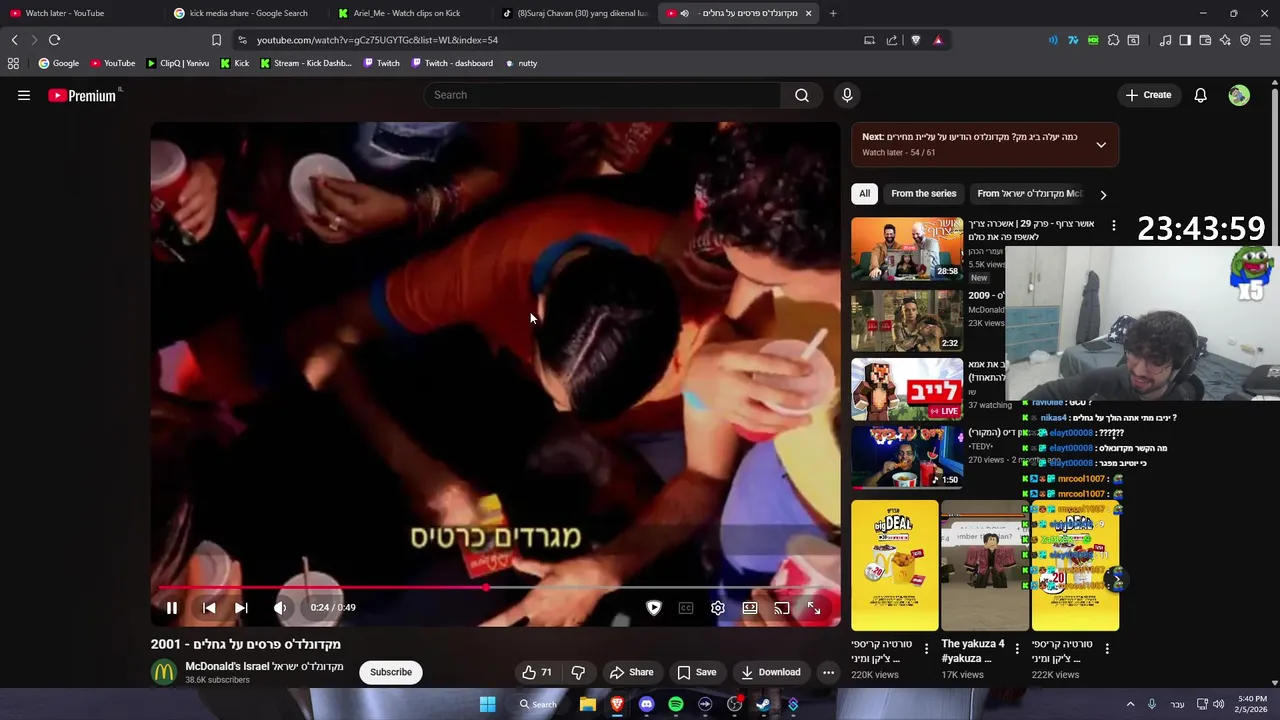The height and width of the screenshot is (720, 1280).
Task: Open the browser main menu
Action: (1266, 40)
